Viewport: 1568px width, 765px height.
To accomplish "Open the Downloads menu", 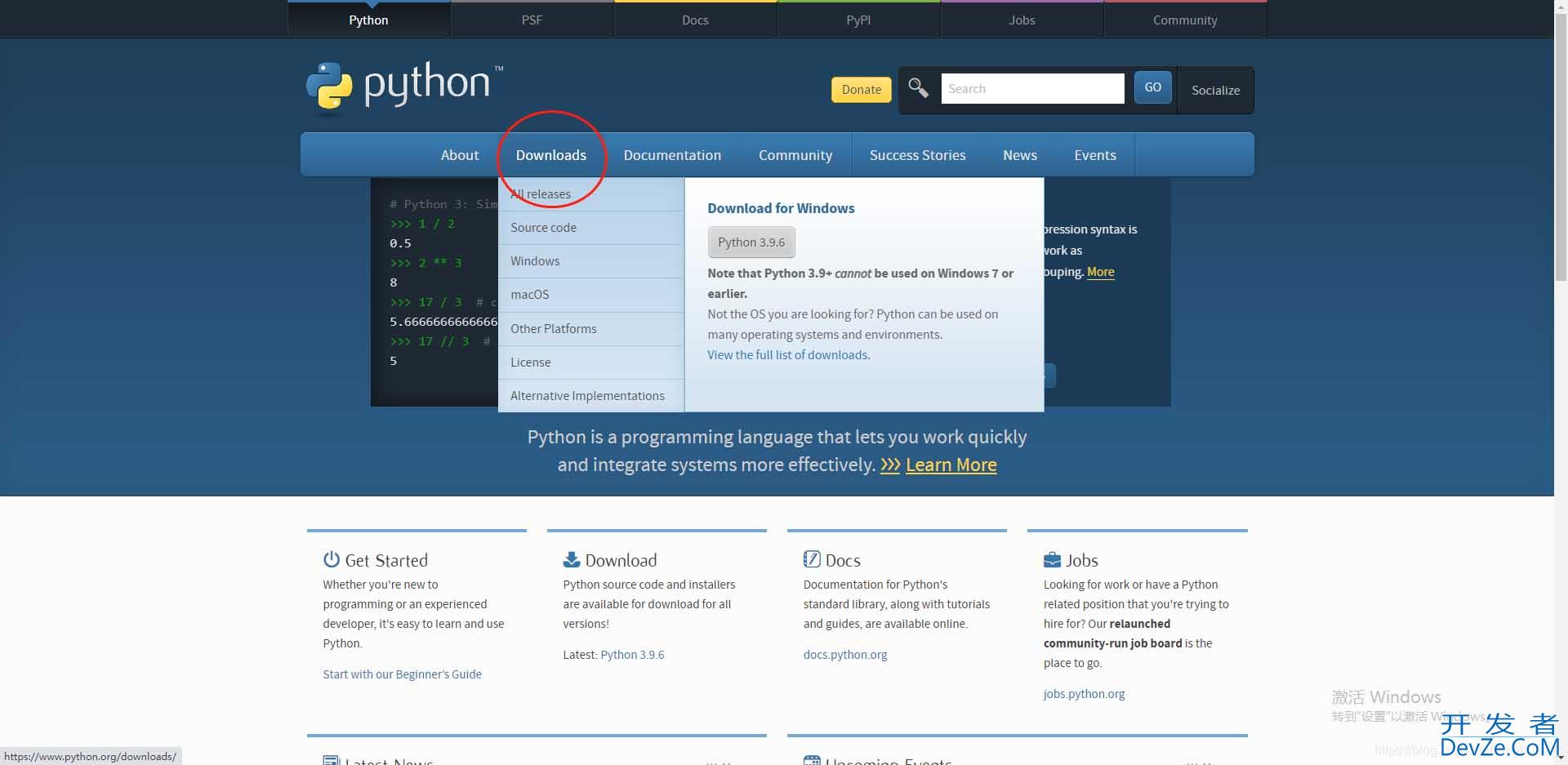I will [550, 155].
